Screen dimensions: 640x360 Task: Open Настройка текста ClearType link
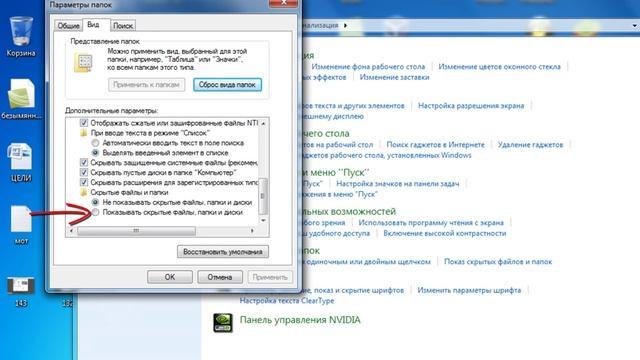click(x=287, y=301)
